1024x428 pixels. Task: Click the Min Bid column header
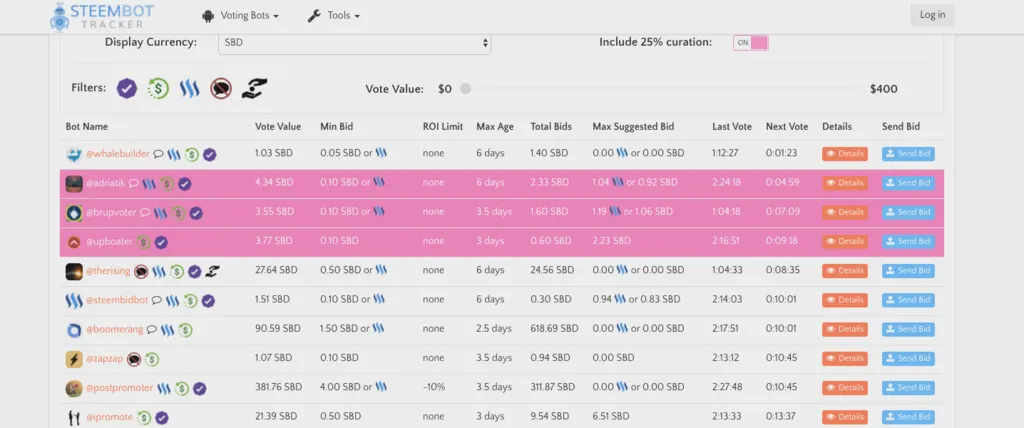click(336, 127)
